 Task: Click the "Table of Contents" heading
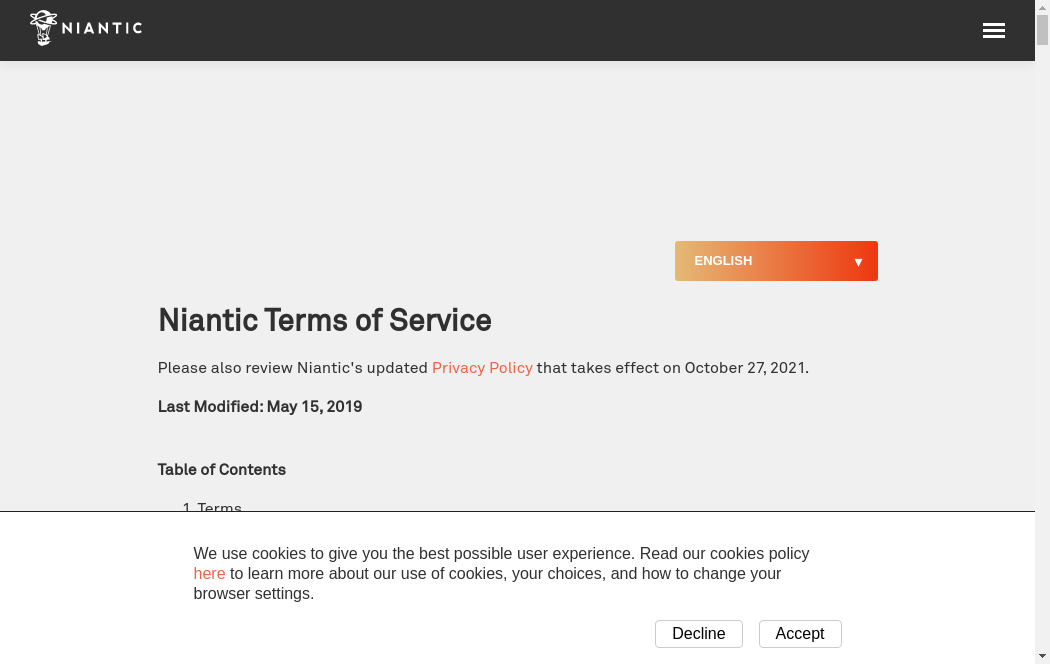[x=222, y=470]
